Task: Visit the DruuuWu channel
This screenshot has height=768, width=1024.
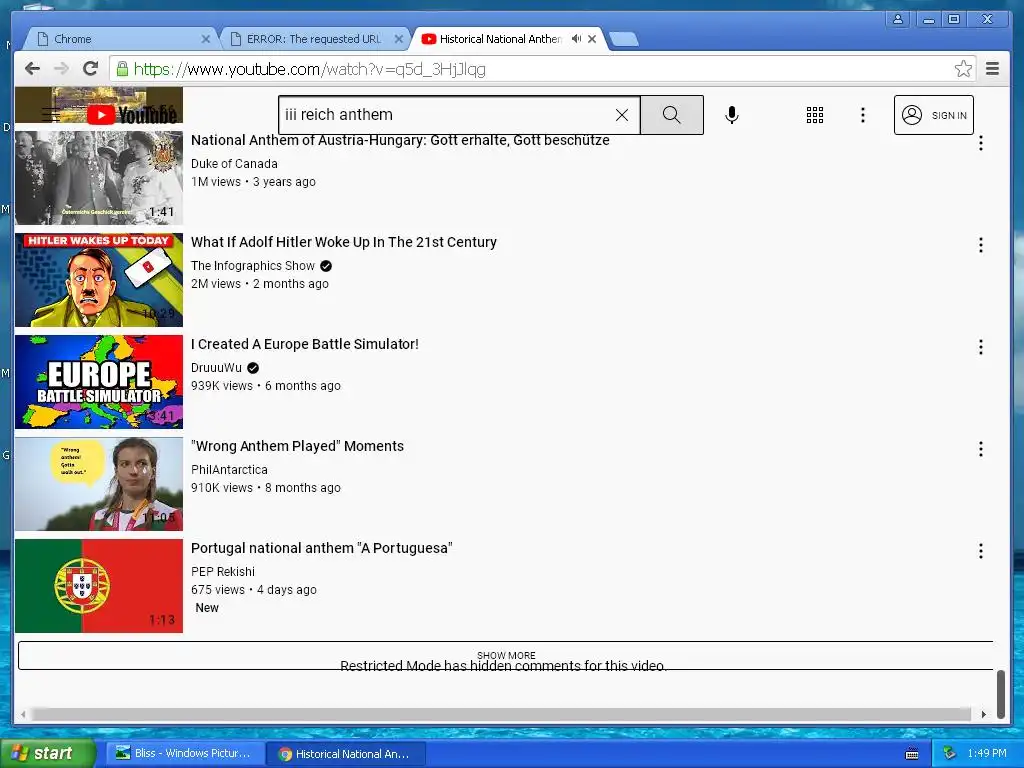Action: point(216,368)
